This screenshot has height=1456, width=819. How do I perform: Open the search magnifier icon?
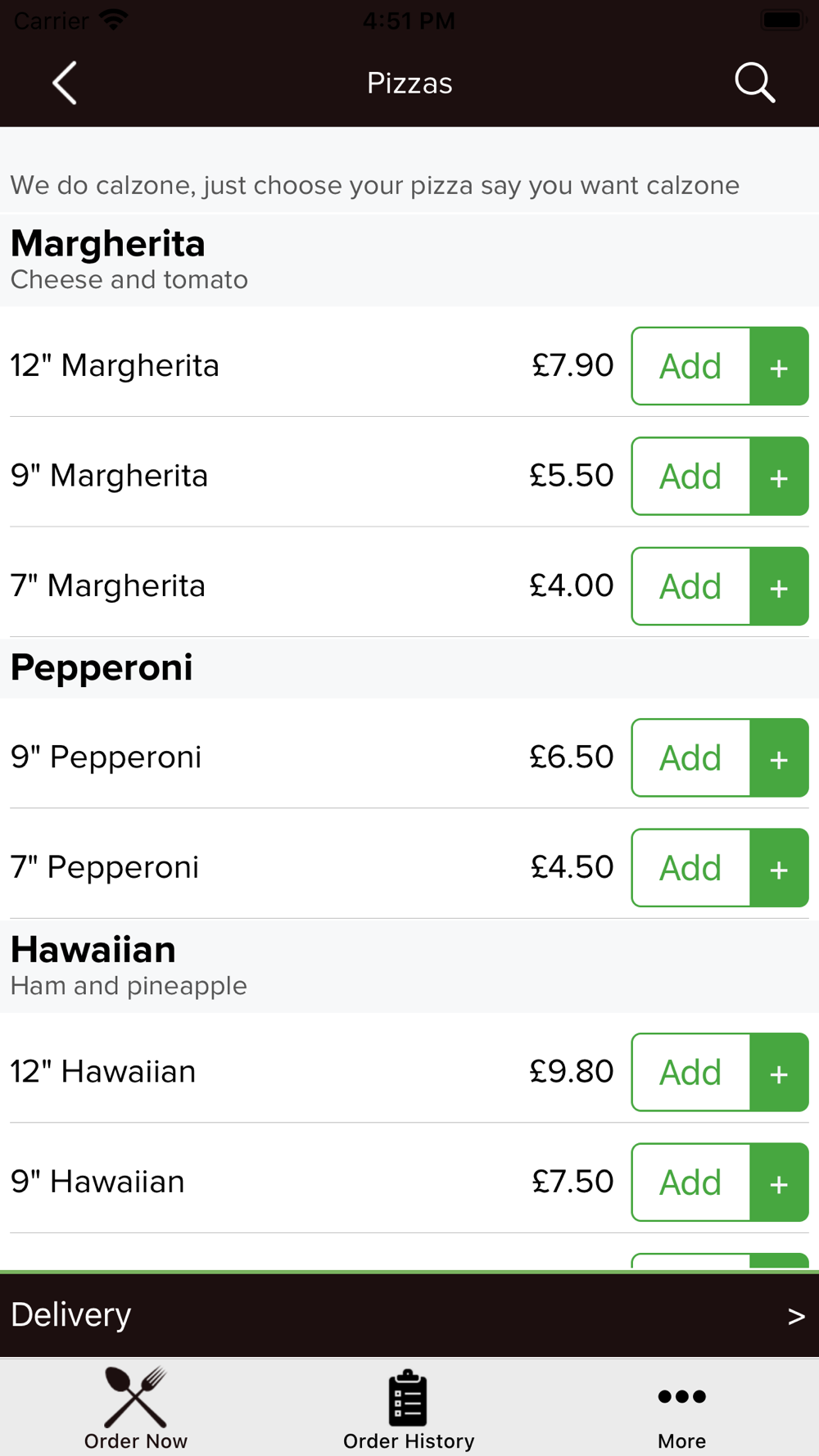coord(754,83)
